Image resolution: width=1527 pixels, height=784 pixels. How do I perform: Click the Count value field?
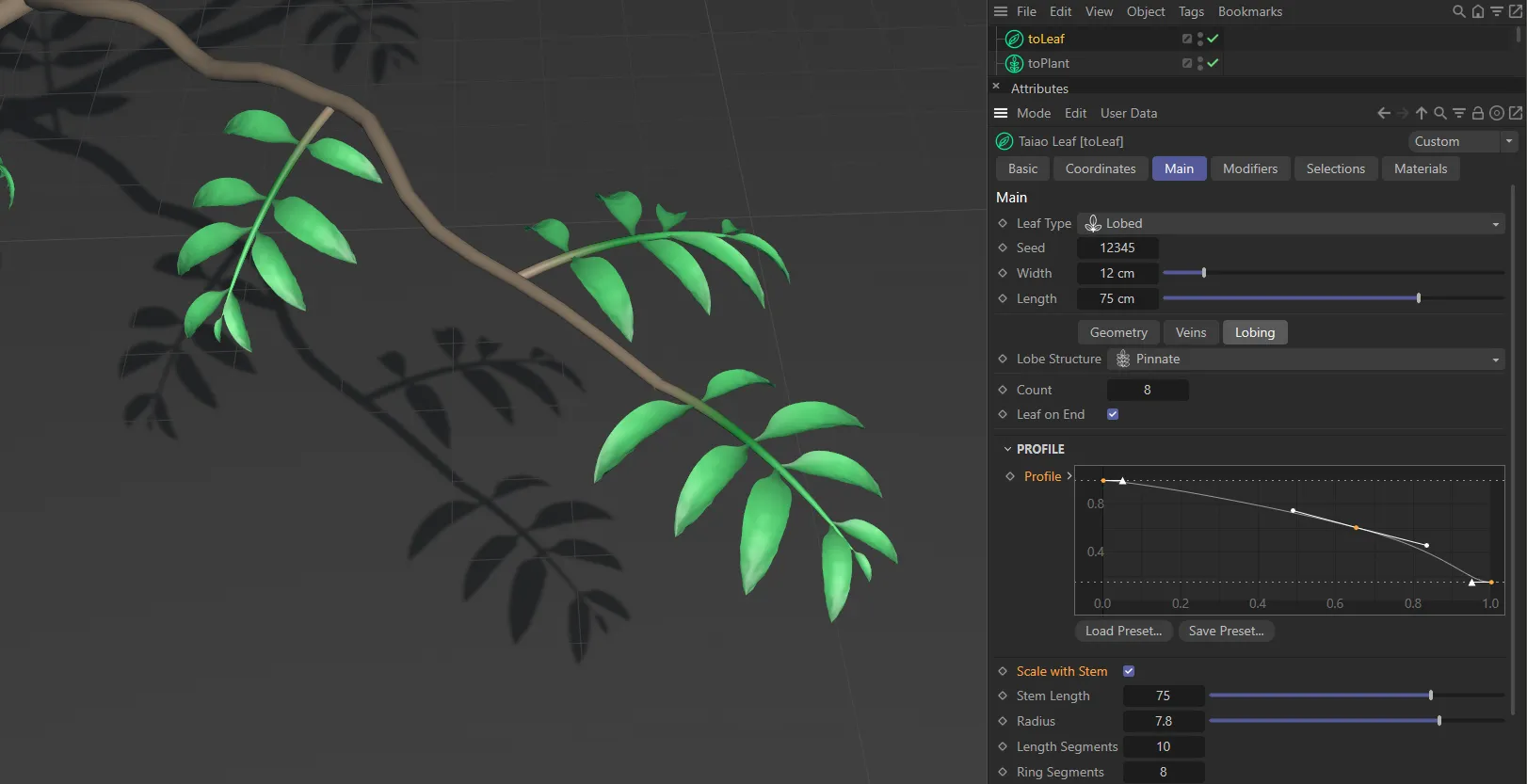(1148, 390)
